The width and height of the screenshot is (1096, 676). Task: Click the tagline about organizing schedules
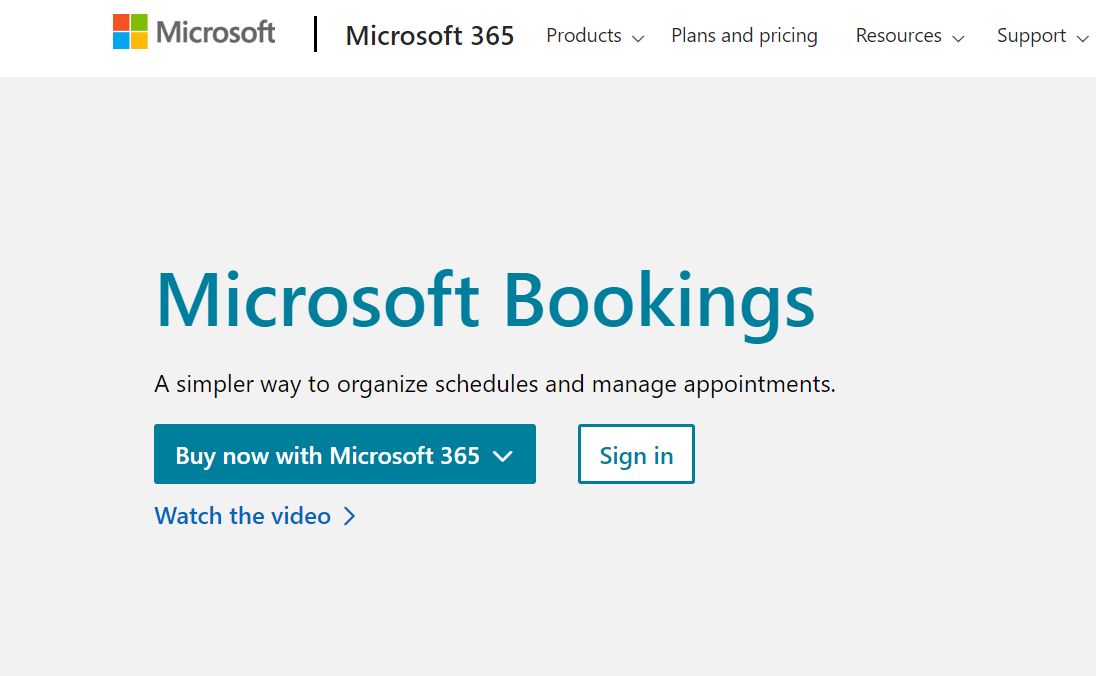click(495, 384)
